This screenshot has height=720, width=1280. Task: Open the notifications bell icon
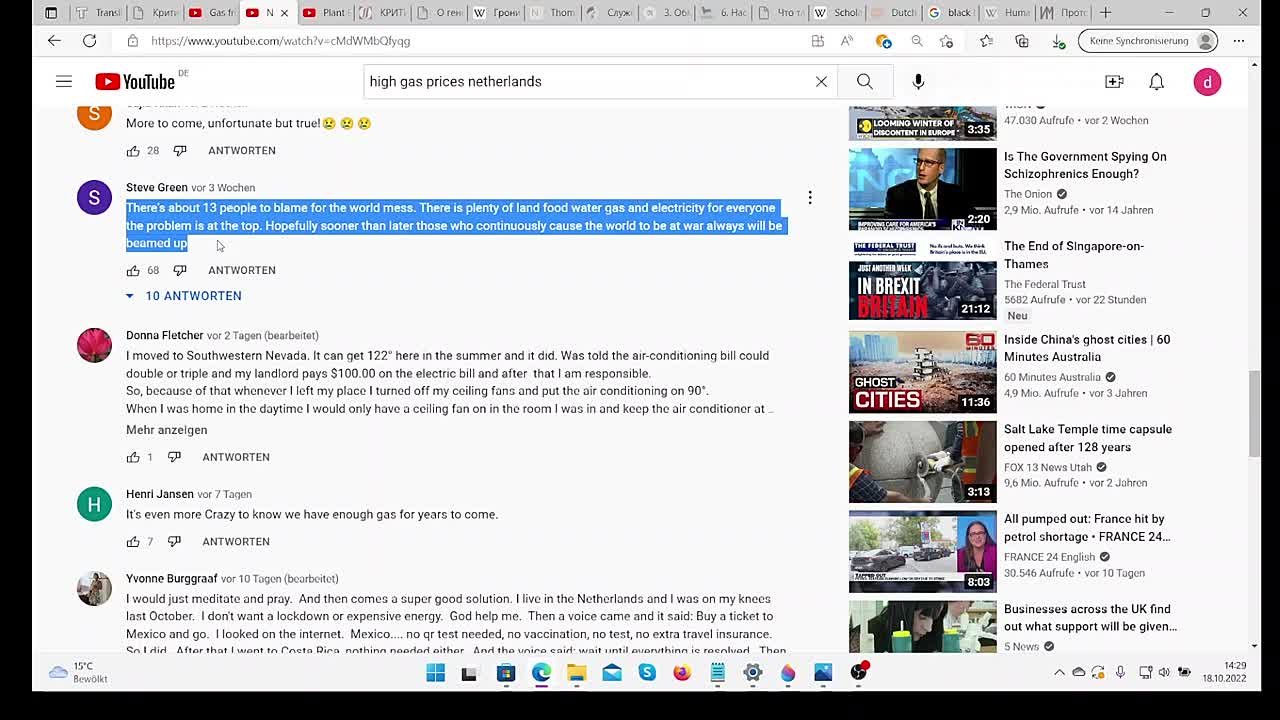1156,81
